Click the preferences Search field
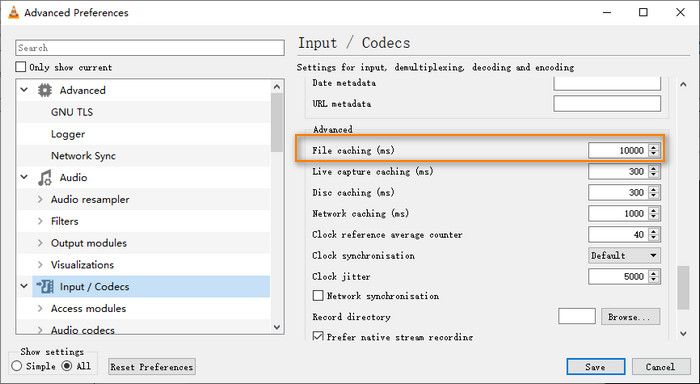The image size is (700, 384). (150, 48)
